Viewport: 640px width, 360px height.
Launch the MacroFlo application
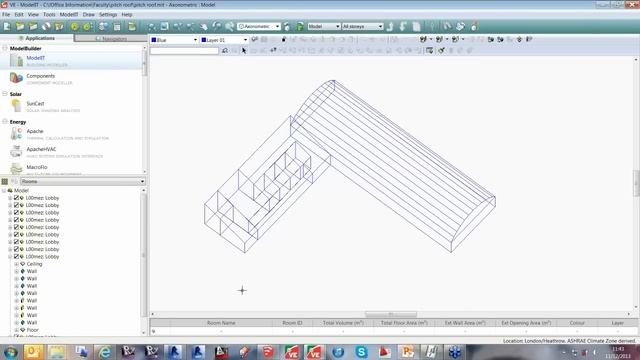37,167
